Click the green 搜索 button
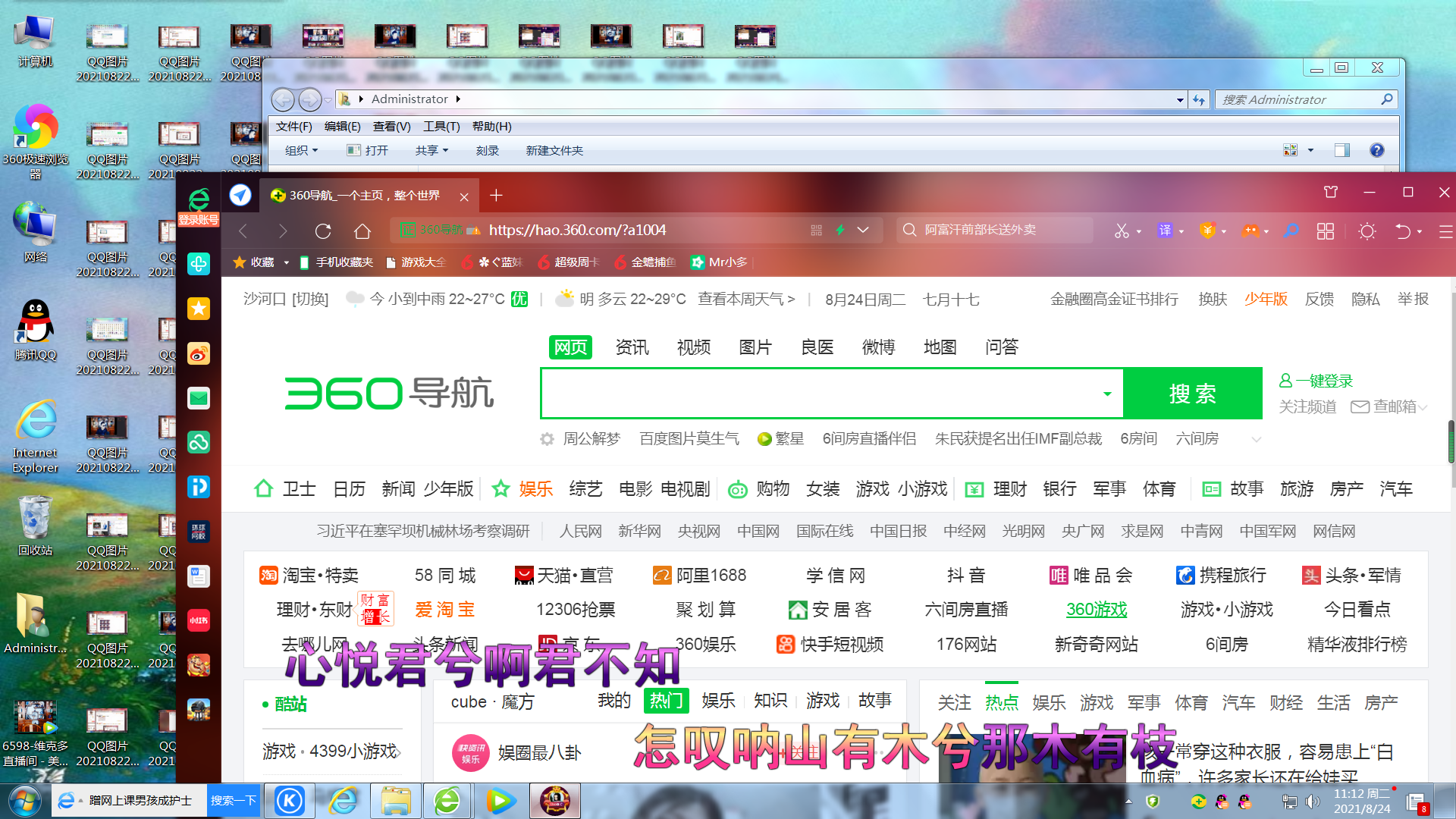1456x819 pixels. [1193, 394]
